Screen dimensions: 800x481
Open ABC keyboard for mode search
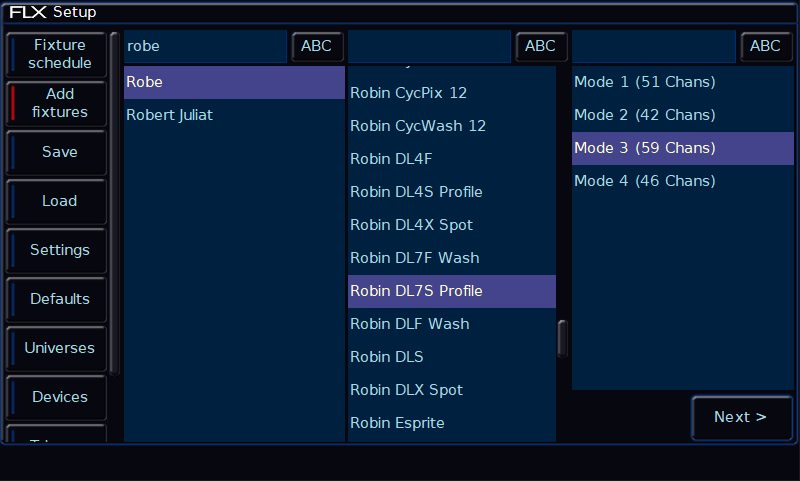coord(765,46)
